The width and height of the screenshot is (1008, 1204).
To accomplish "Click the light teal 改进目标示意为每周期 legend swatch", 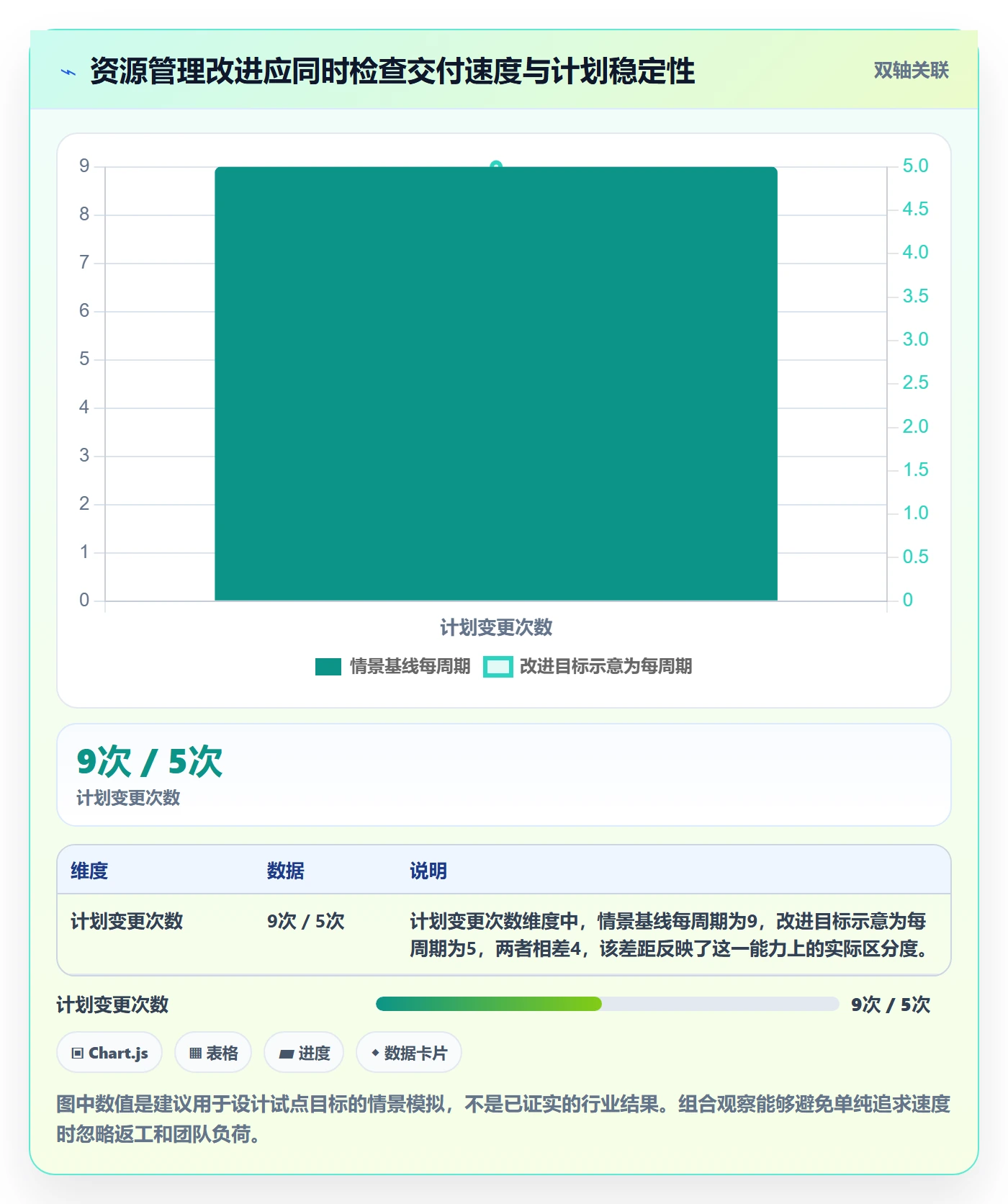I will click(x=498, y=667).
